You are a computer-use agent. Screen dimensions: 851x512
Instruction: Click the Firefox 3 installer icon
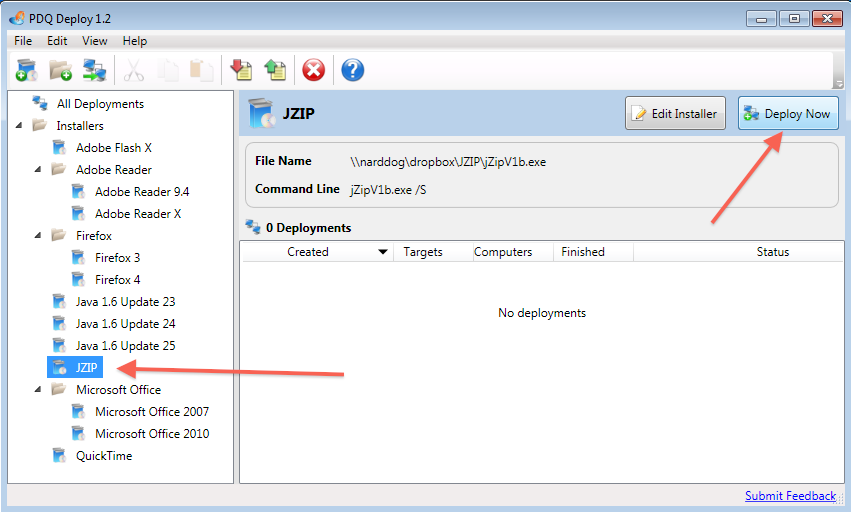point(78,257)
